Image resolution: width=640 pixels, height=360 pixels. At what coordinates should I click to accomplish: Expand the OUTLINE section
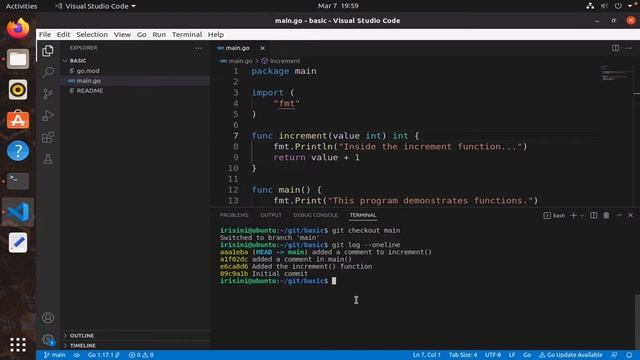click(x=136, y=336)
